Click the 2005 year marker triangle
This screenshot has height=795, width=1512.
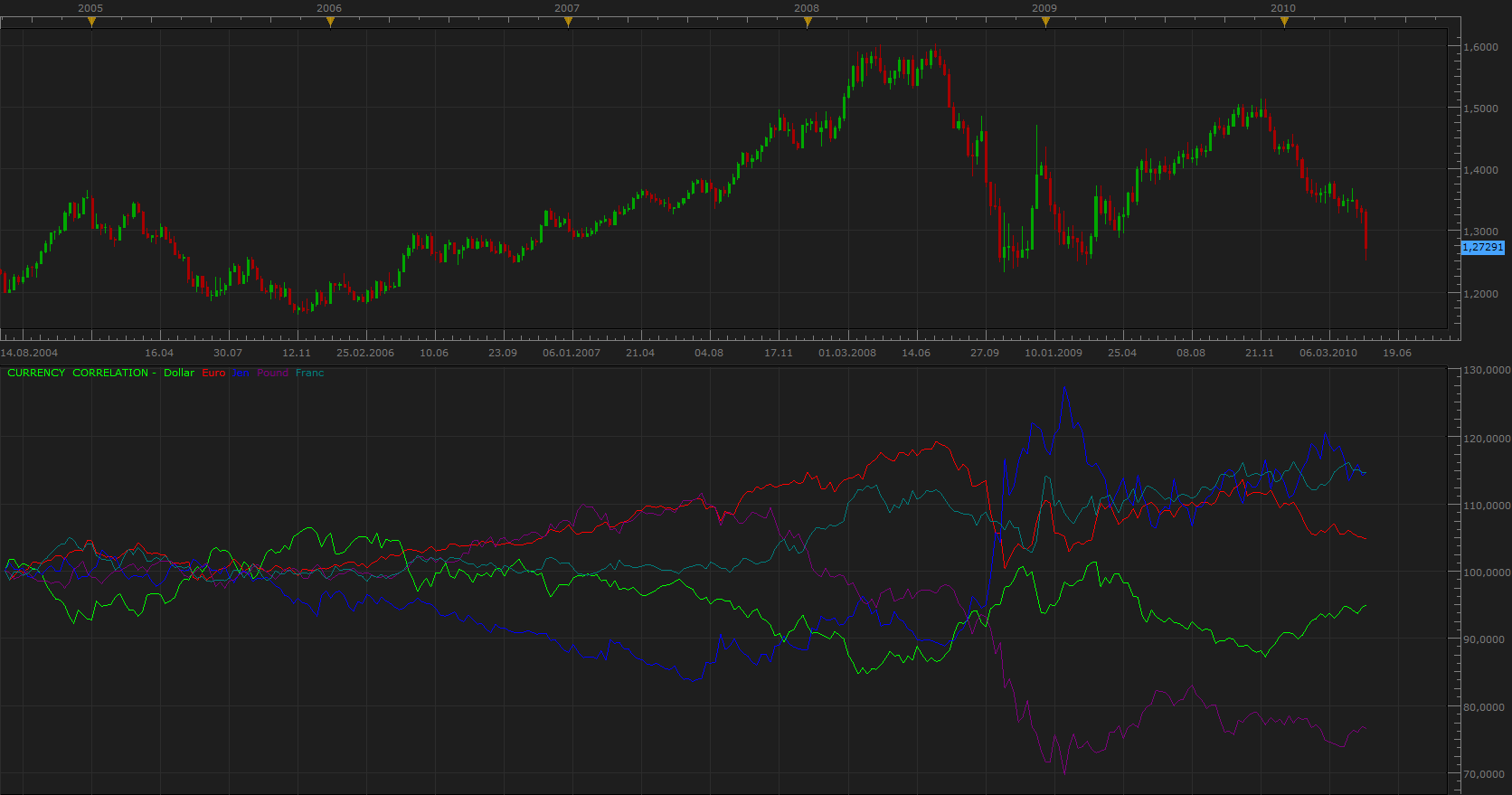pyautogui.click(x=91, y=23)
